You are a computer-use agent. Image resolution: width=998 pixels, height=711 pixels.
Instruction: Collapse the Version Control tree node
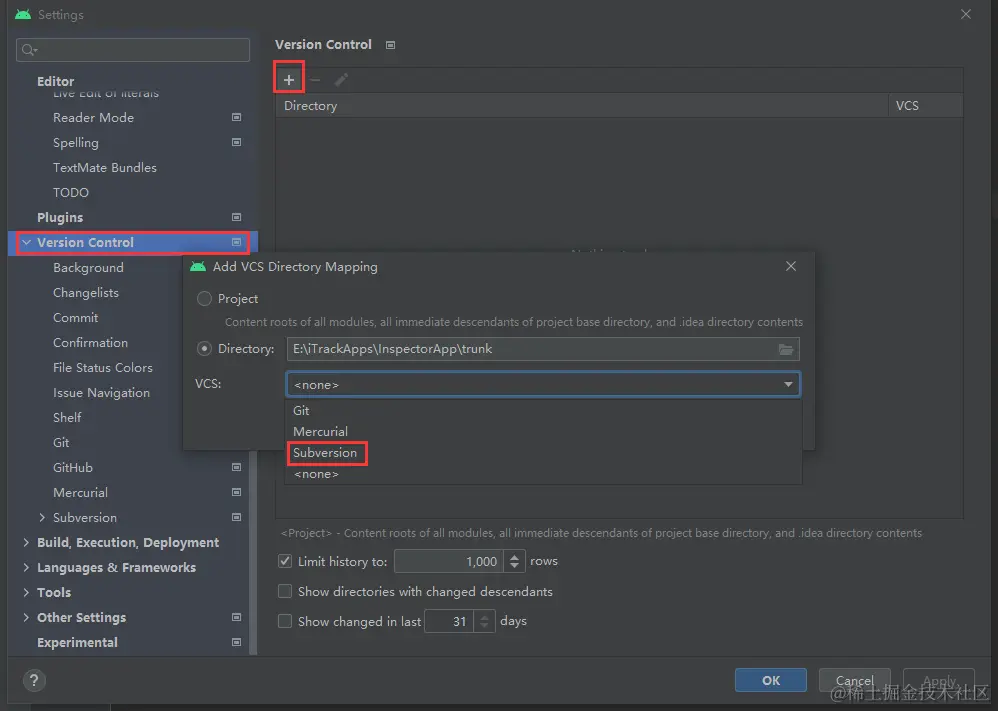click(26, 243)
